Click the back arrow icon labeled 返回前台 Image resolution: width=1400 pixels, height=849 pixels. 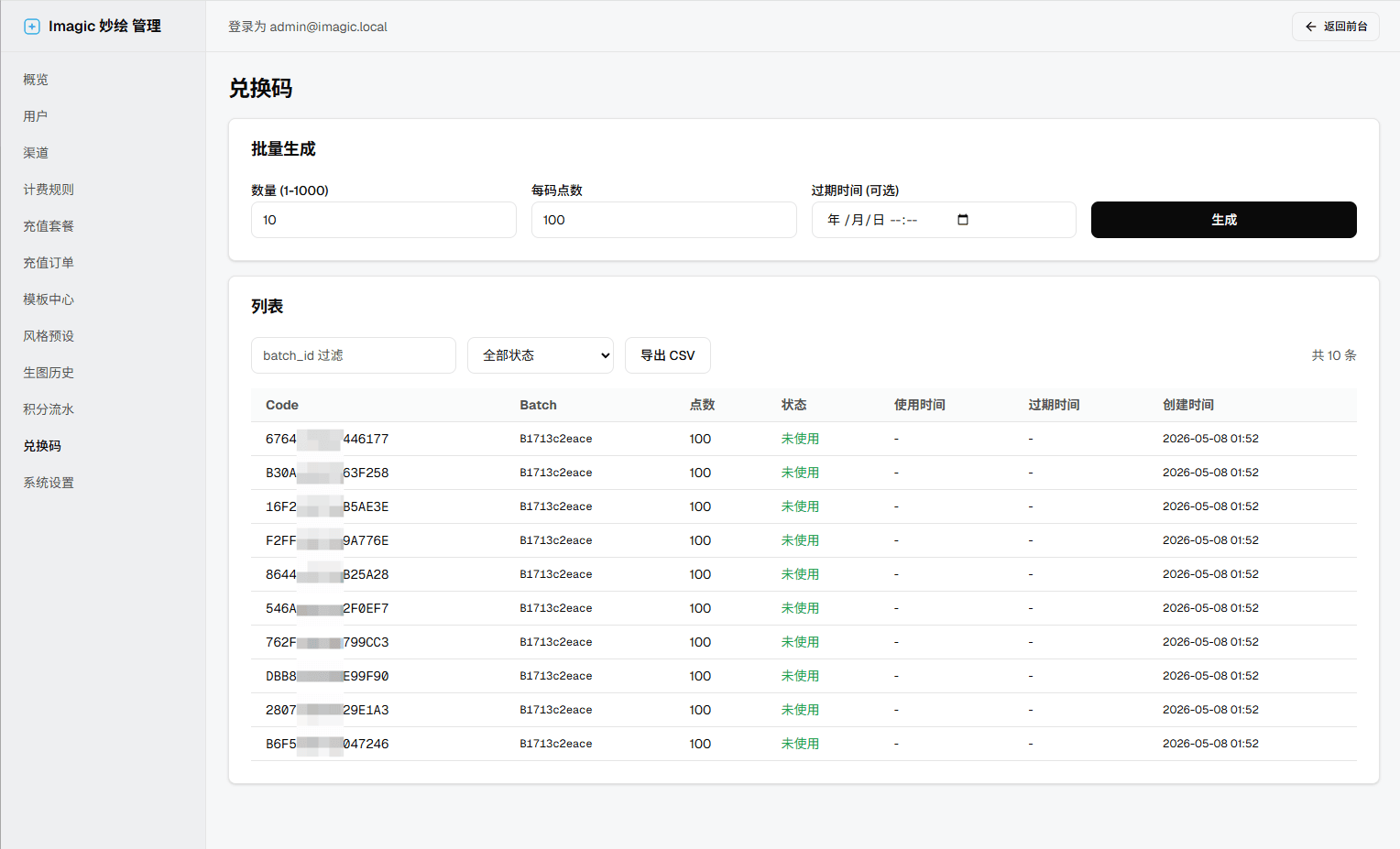(1311, 27)
